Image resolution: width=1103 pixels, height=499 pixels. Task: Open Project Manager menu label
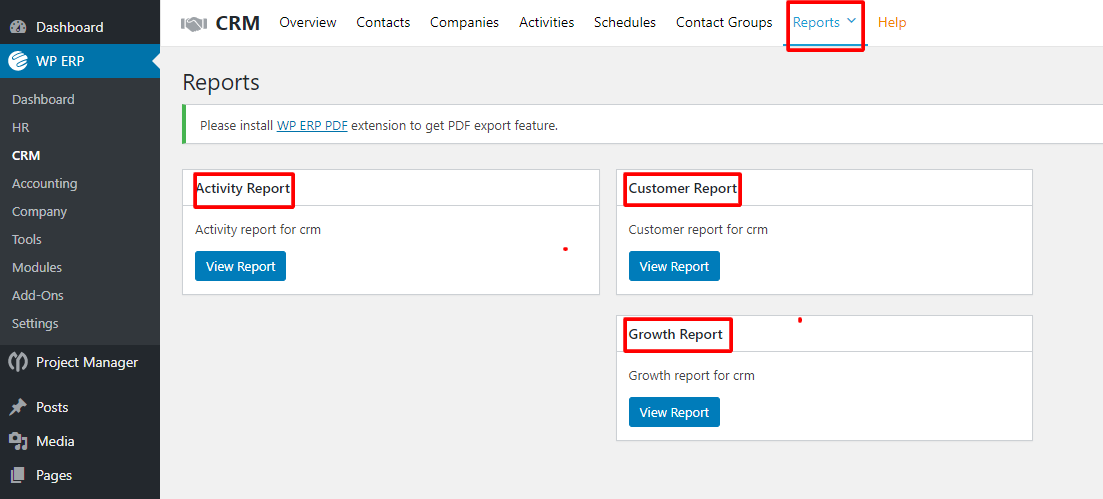87,362
